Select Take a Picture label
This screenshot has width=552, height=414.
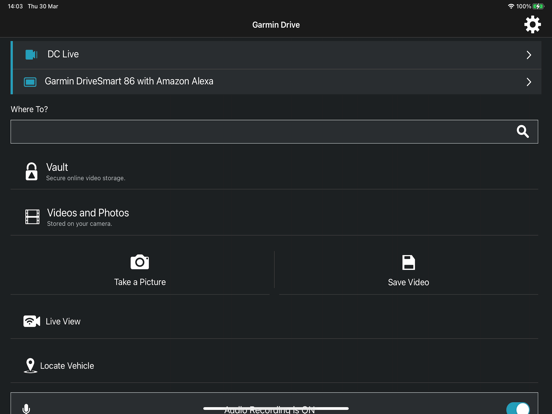(140, 282)
